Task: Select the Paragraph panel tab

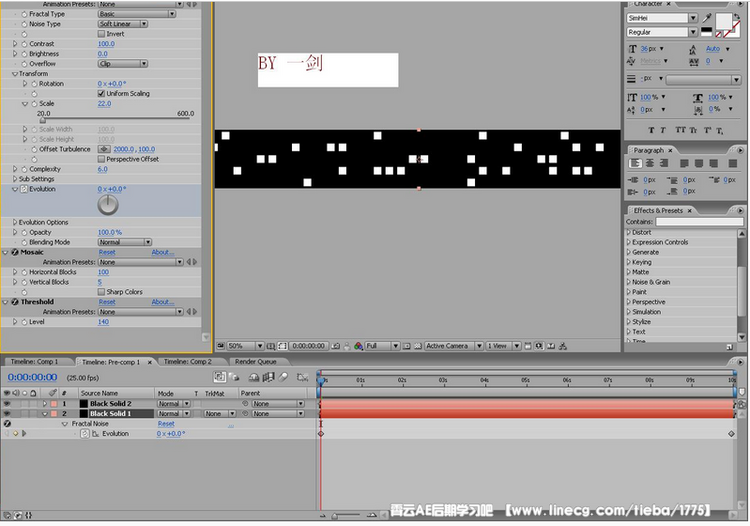Action: (649, 150)
